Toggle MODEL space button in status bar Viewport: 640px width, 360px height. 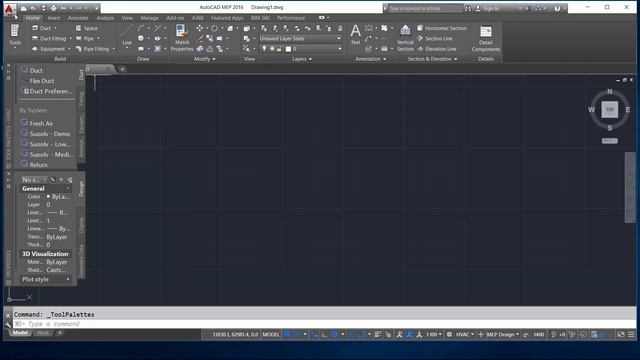271,334
